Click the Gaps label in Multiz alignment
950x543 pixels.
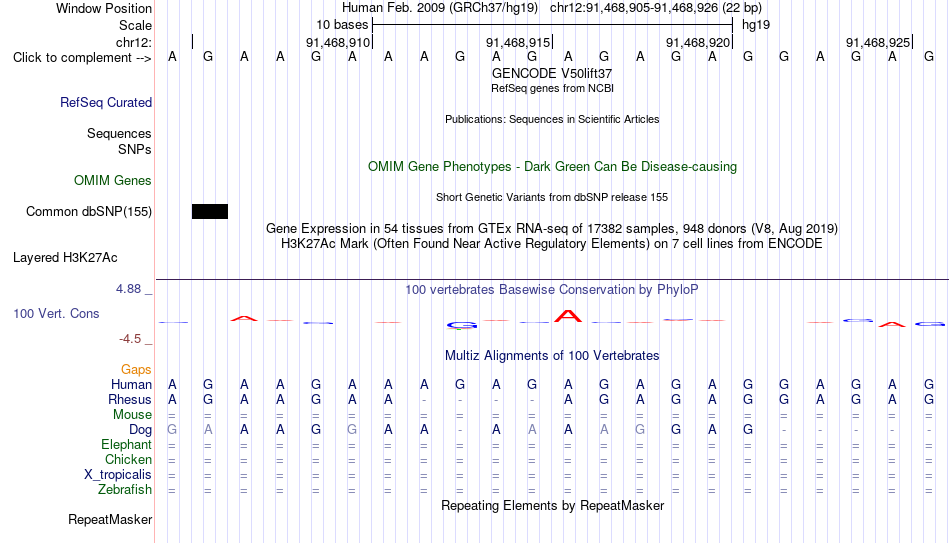[x=136, y=370]
